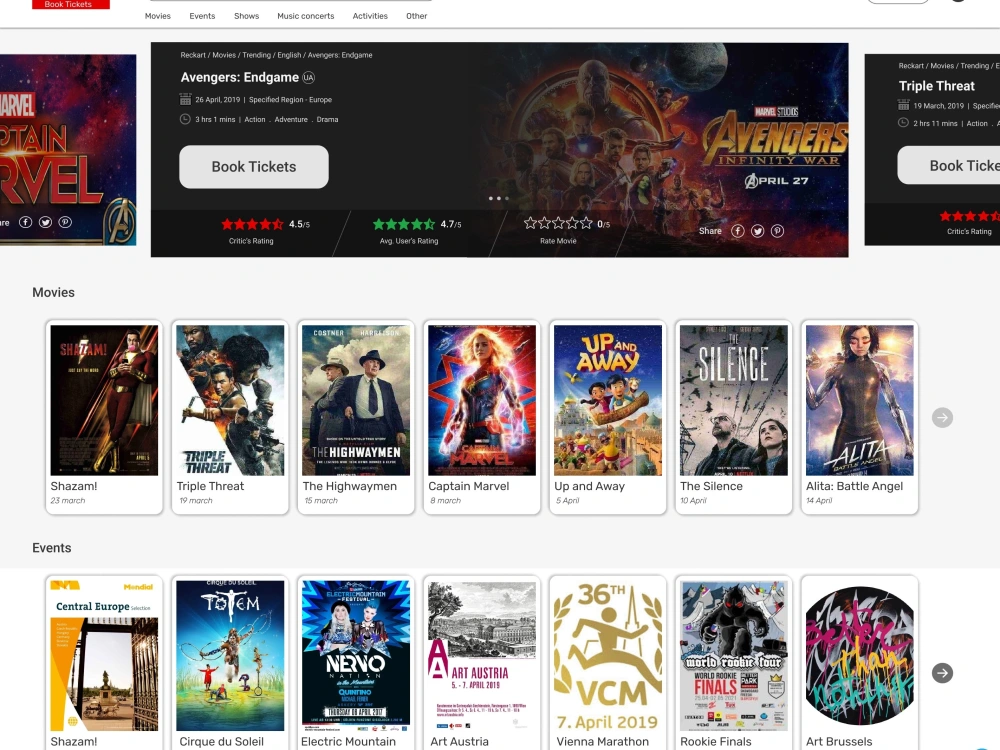Click the Adventure genre tag

click(x=291, y=119)
